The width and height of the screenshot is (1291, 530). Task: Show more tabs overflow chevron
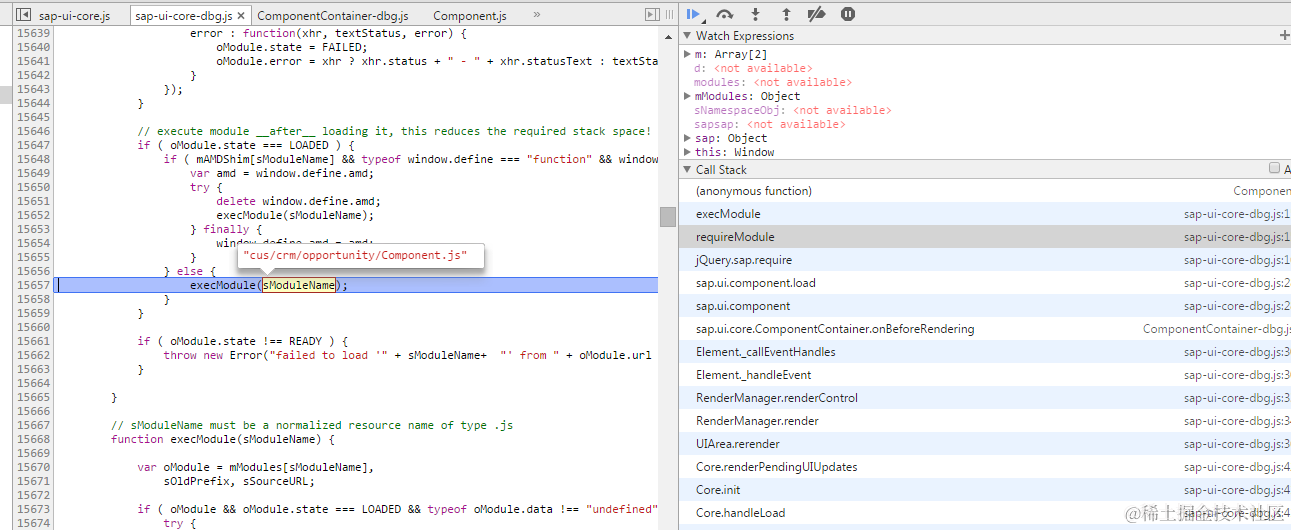pyautogui.click(x=537, y=15)
